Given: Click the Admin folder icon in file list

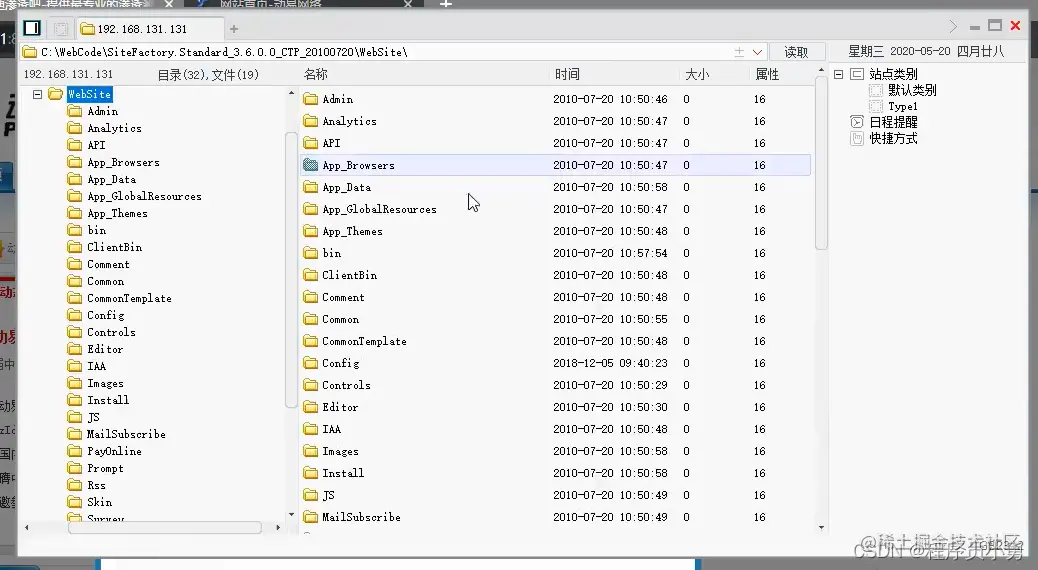Looking at the screenshot, I should 310,99.
